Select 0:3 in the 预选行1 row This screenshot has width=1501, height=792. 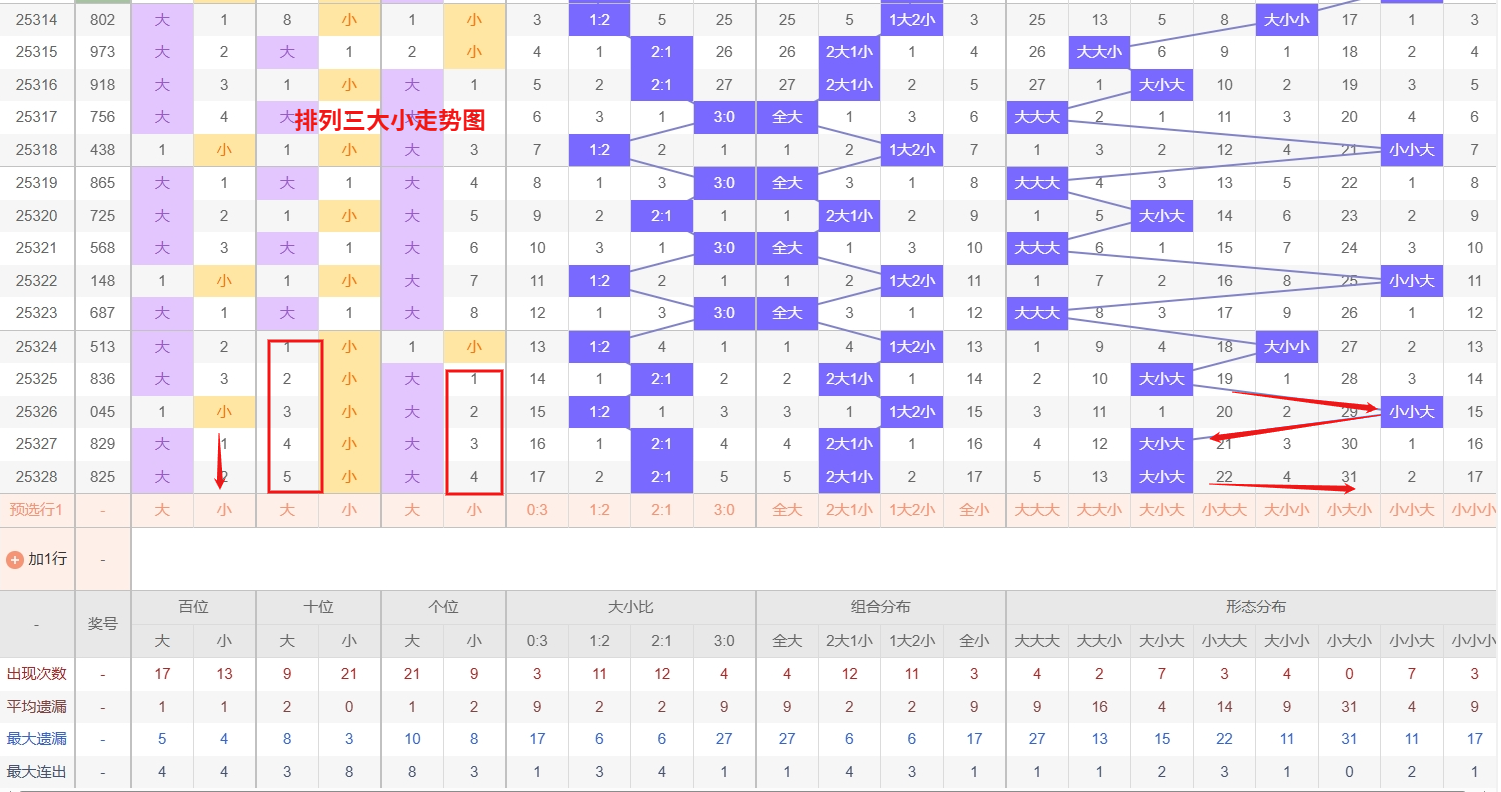[537, 510]
